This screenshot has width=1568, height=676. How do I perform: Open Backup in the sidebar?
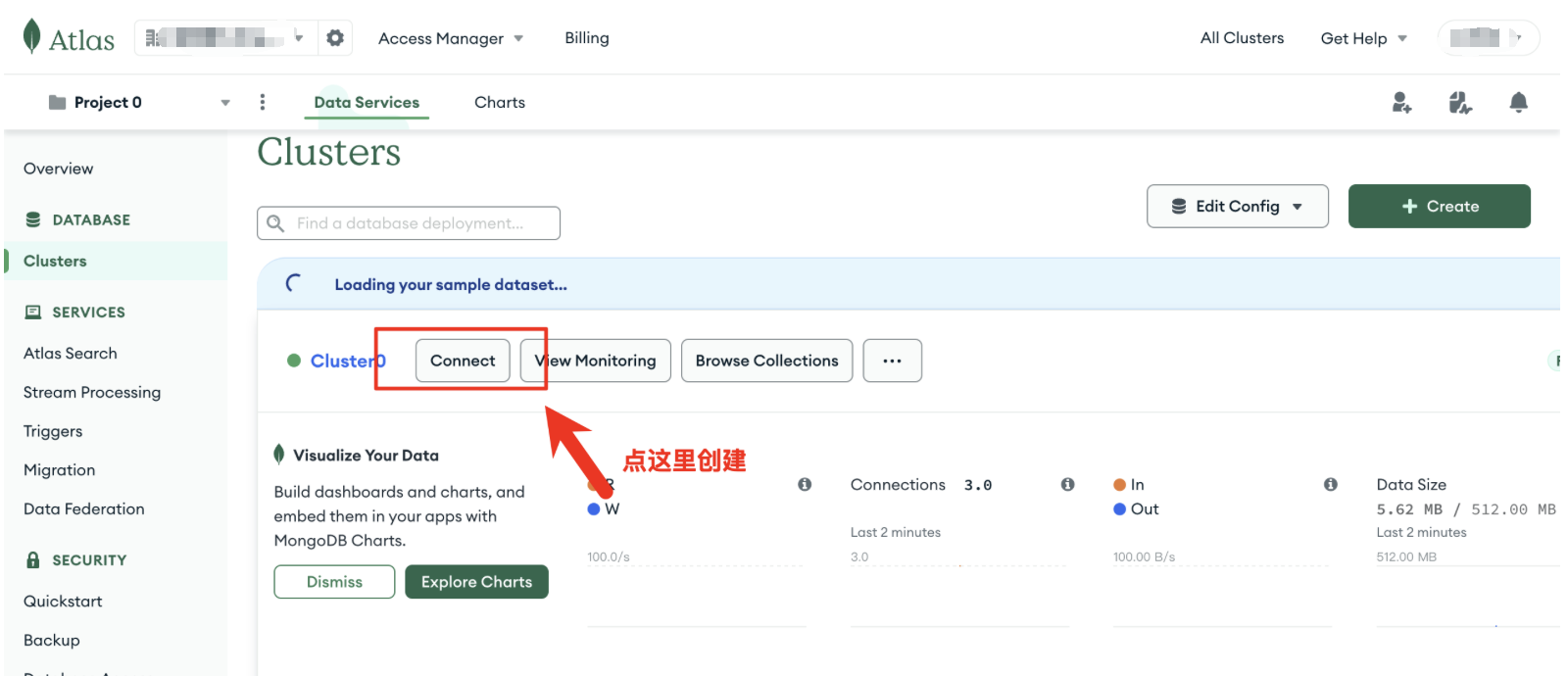(52, 640)
